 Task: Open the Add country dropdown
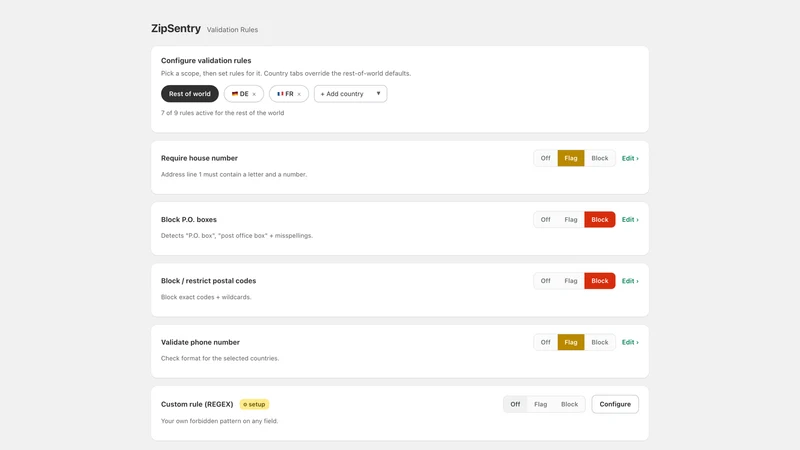(351, 94)
